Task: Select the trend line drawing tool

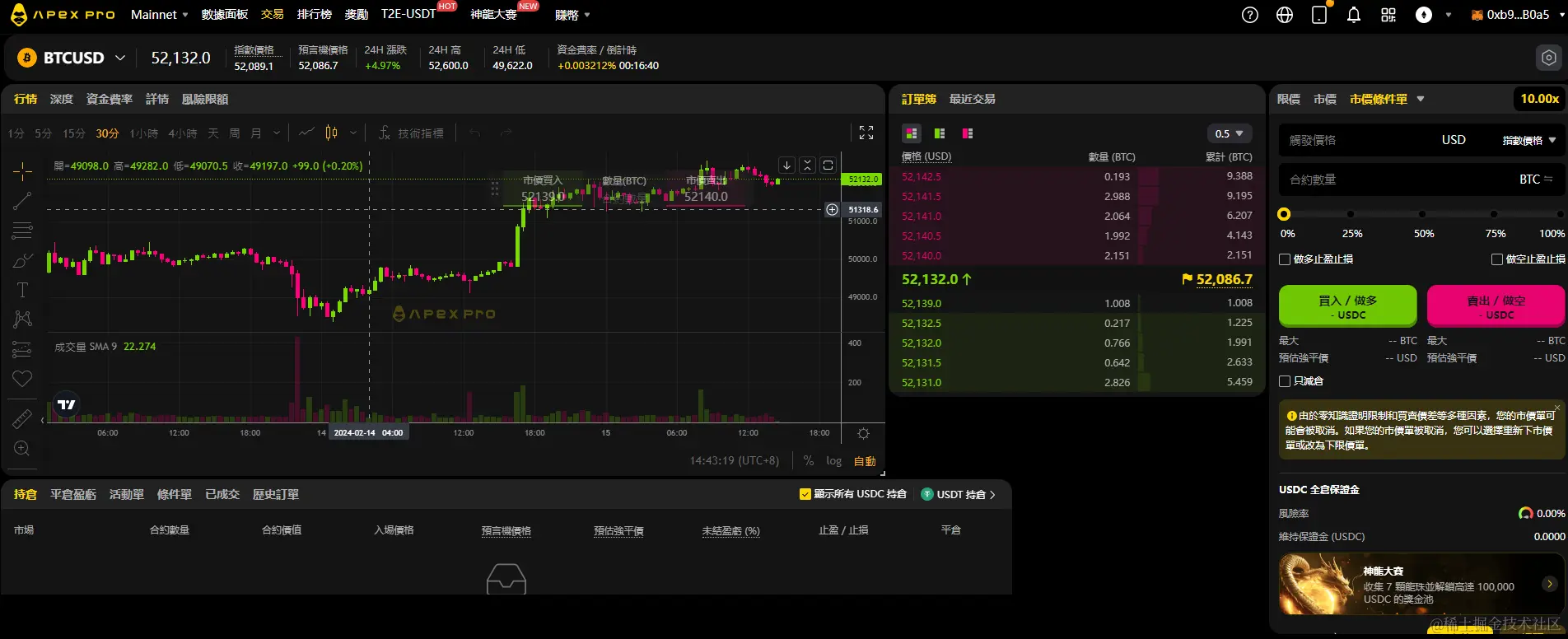Action: pos(22,200)
